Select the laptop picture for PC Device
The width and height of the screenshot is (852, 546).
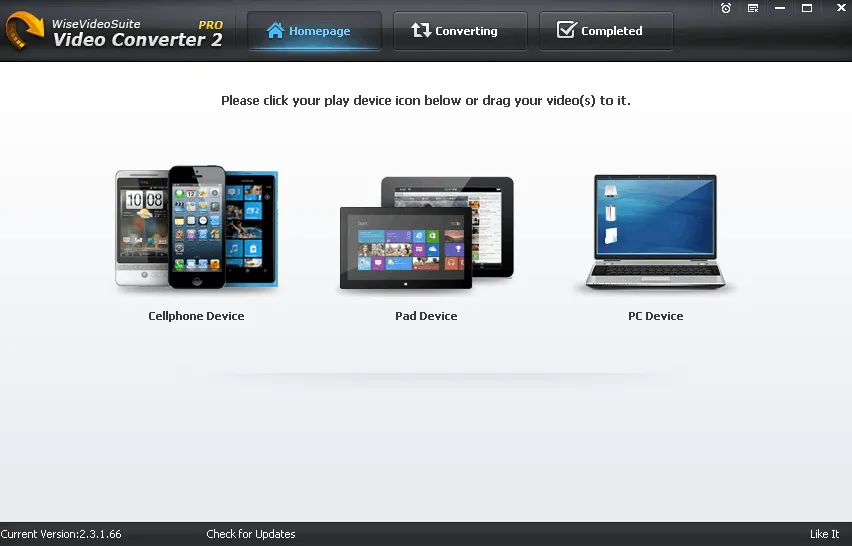coord(655,233)
